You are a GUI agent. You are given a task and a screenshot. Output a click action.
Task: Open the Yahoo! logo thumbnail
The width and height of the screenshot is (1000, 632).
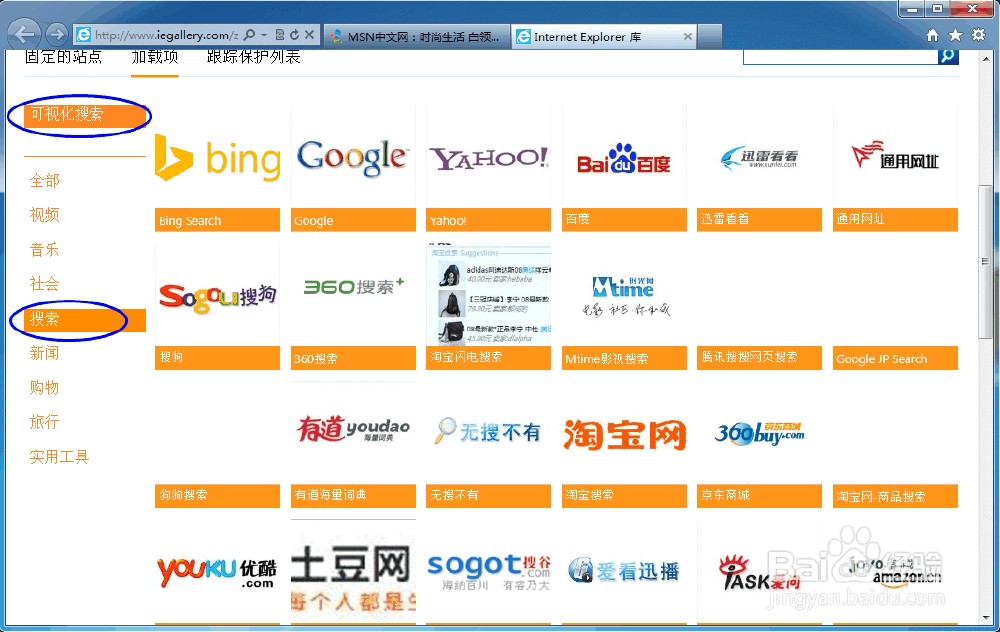489,157
